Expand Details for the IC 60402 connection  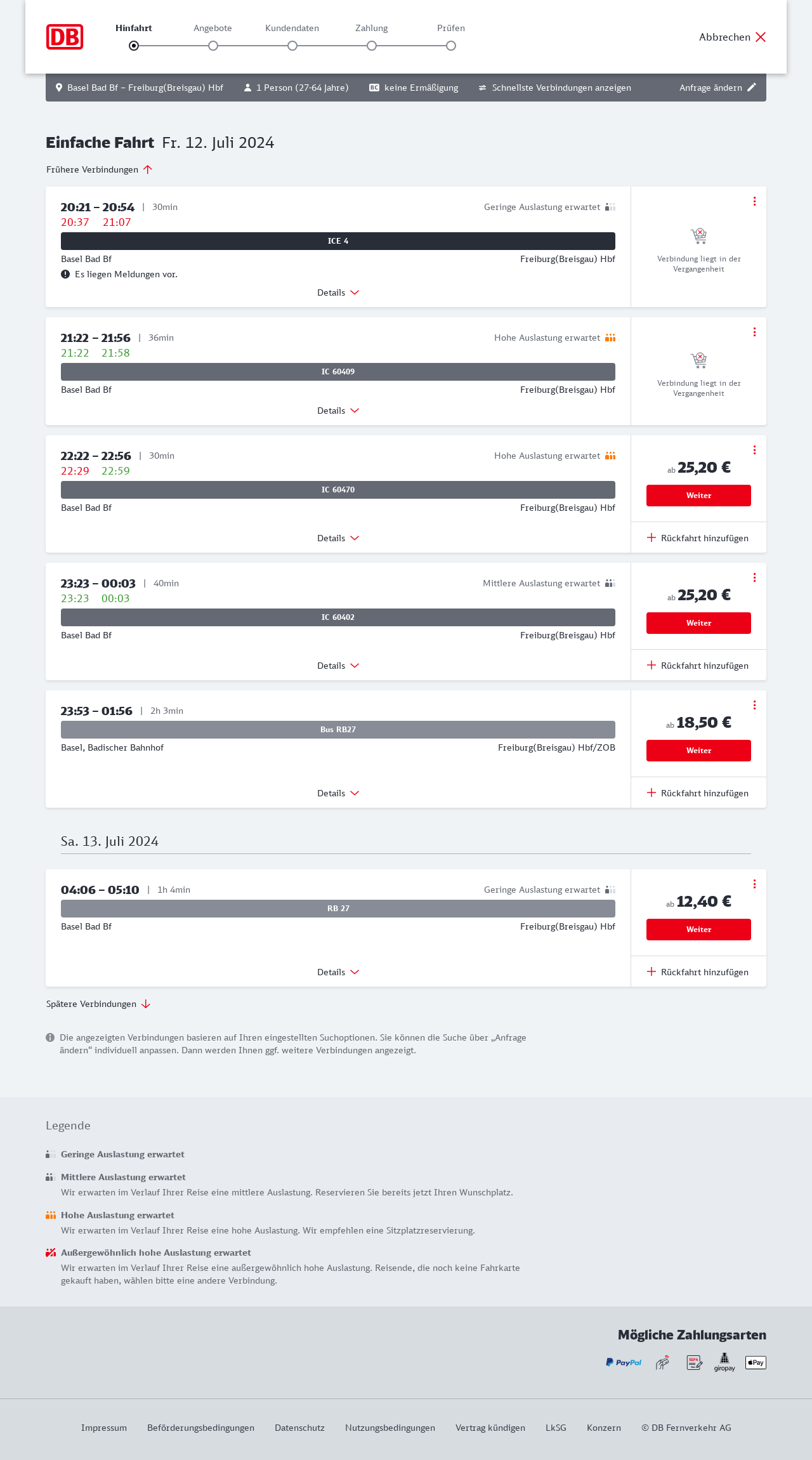click(338, 666)
